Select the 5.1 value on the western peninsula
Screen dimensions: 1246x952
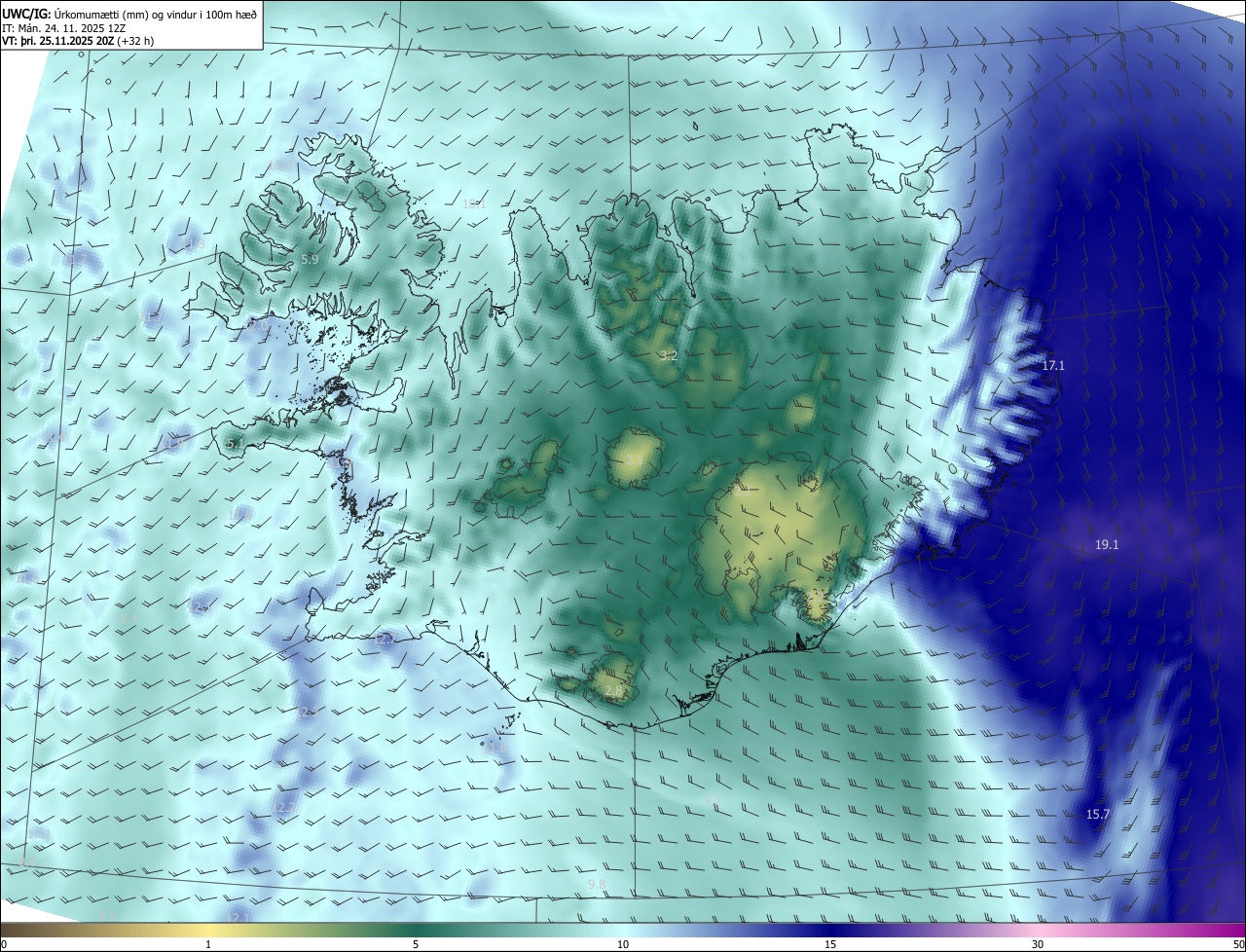pyautogui.click(x=235, y=444)
